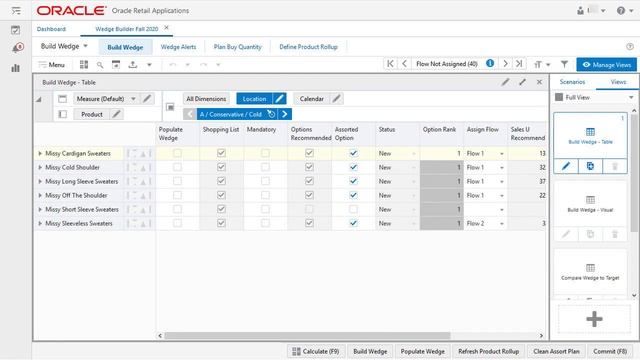Viewport: 640px width, 360px height.
Task: Edit the Measure (Default) dimension pencil
Action: 147,98
